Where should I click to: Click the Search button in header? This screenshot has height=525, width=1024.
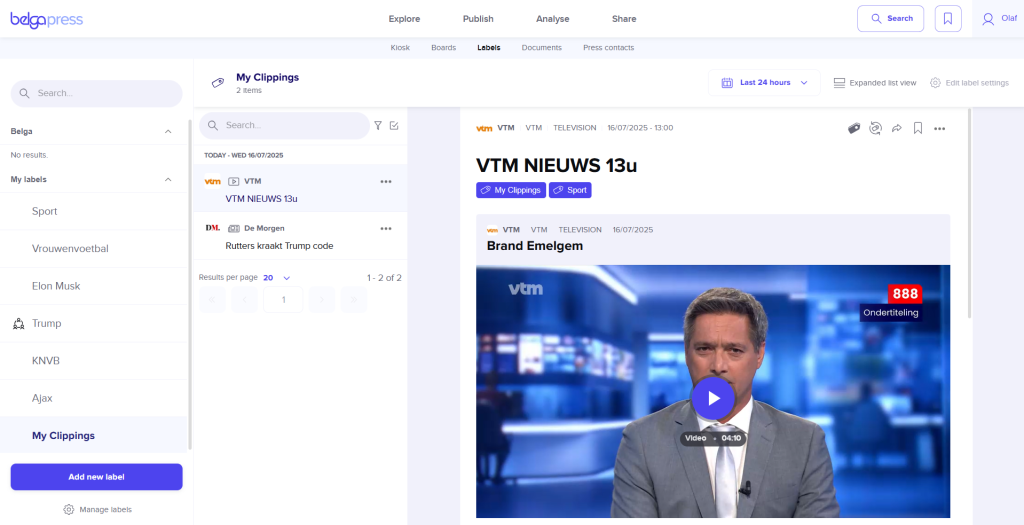coord(890,18)
